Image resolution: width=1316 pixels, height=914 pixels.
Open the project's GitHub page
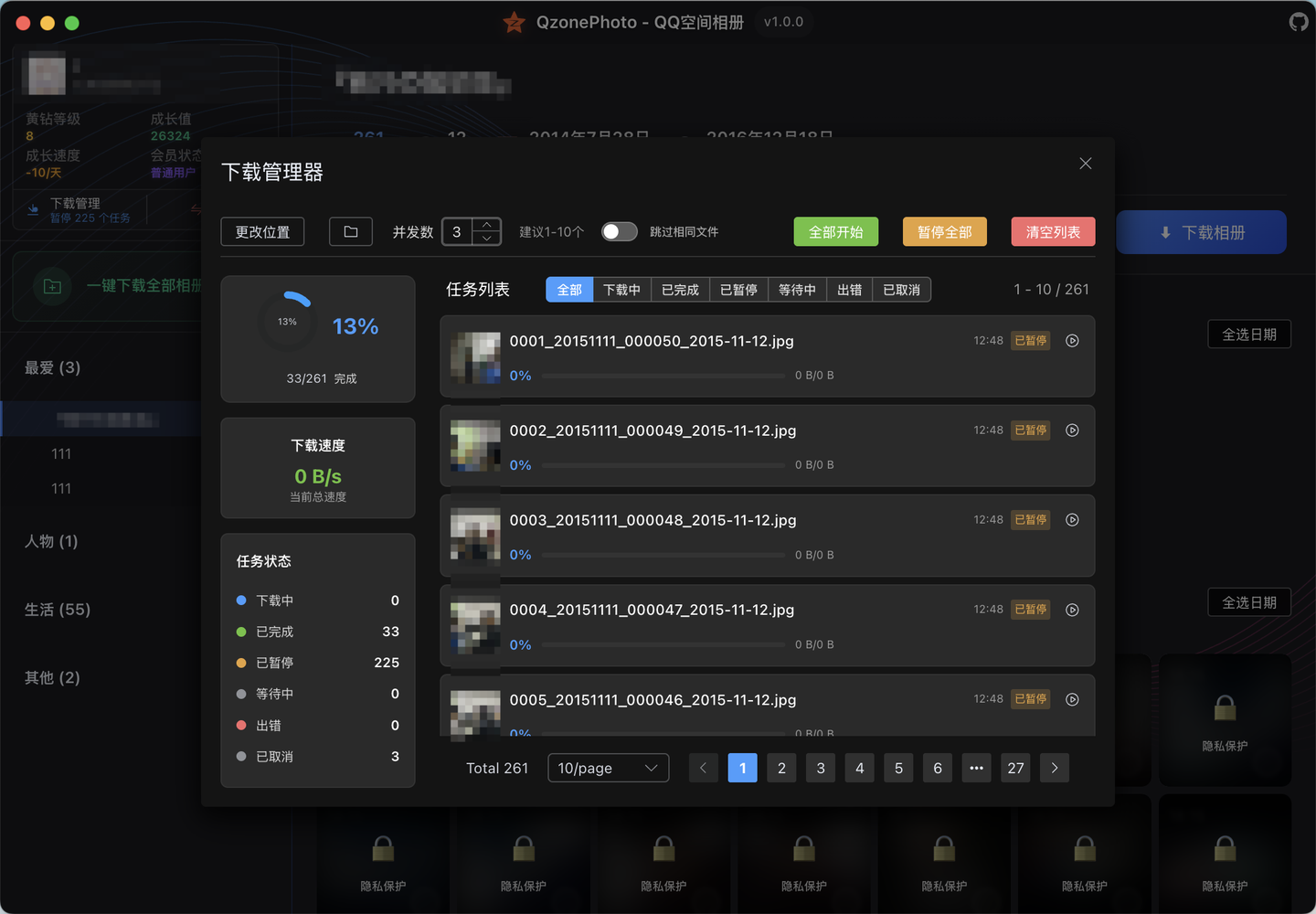1298,21
